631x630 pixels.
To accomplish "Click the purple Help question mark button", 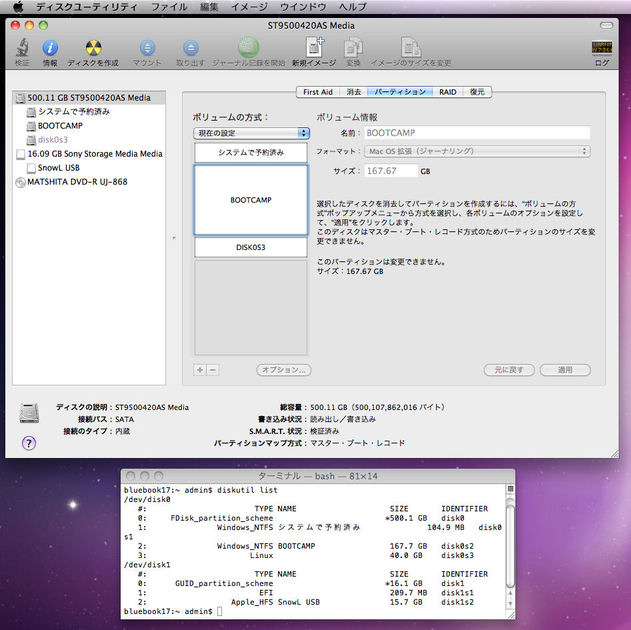I will (29, 443).
